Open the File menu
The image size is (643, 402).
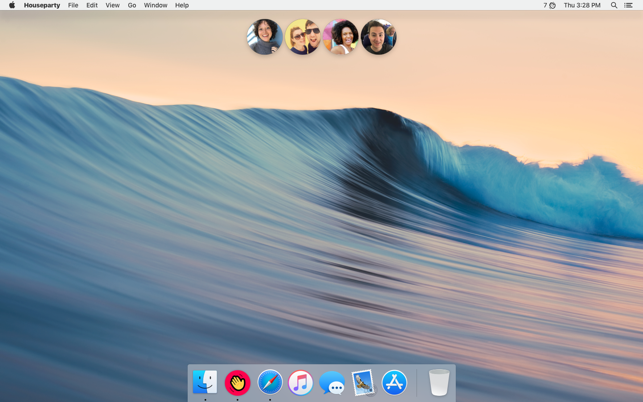tap(73, 5)
